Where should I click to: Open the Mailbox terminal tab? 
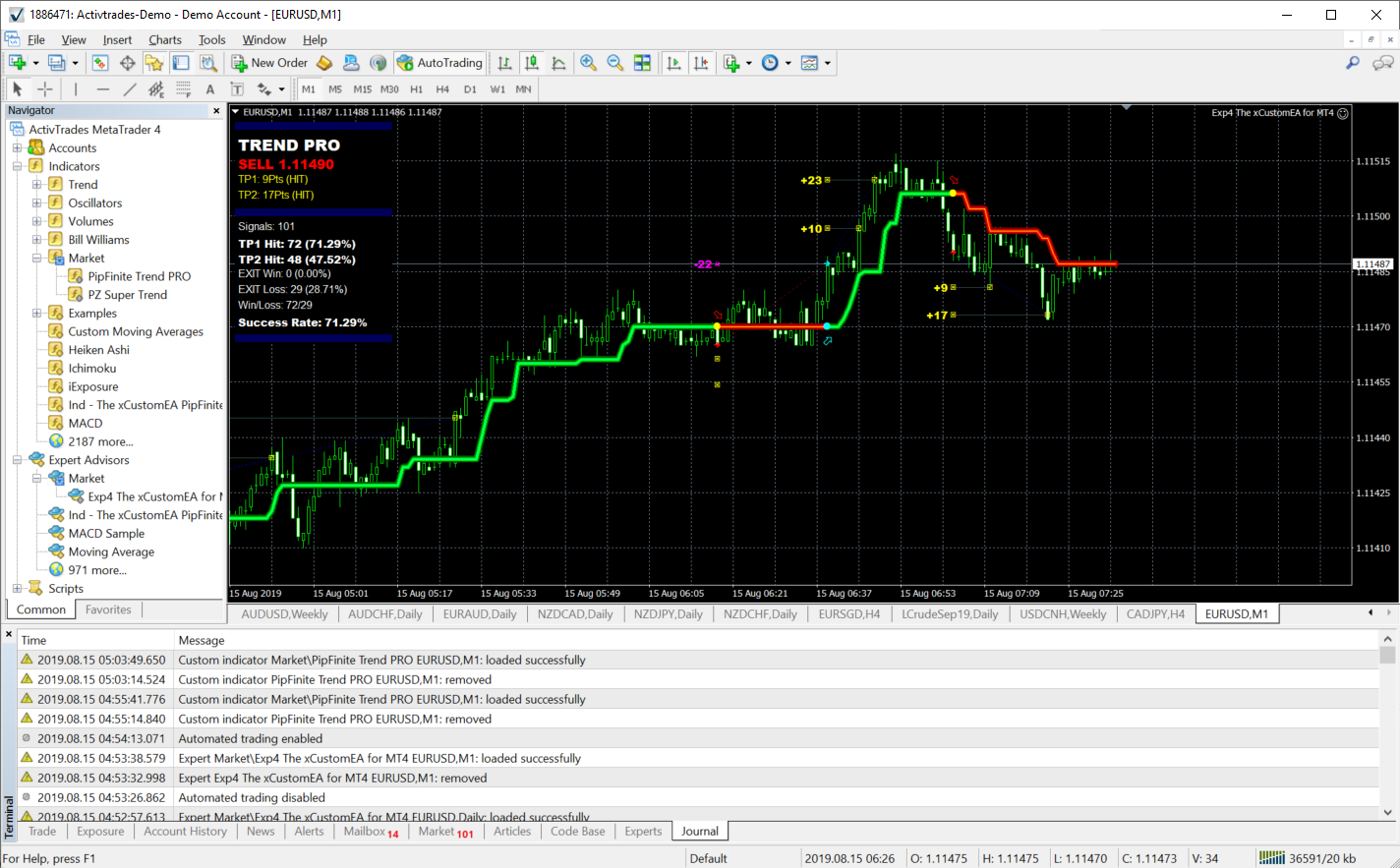click(371, 832)
